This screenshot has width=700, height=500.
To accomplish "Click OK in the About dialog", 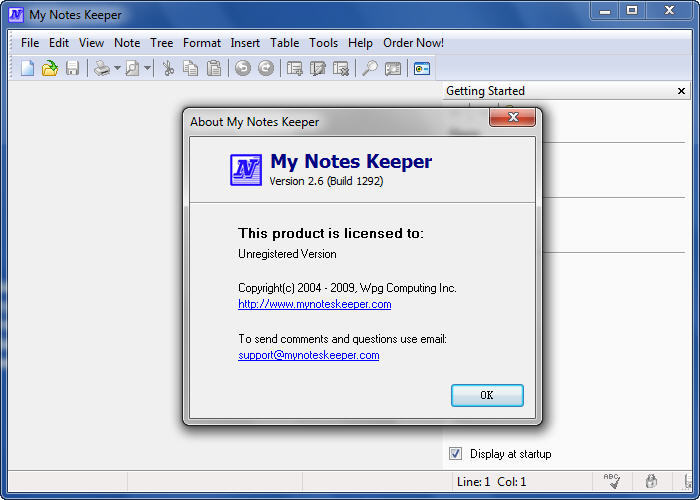I will click(487, 395).
